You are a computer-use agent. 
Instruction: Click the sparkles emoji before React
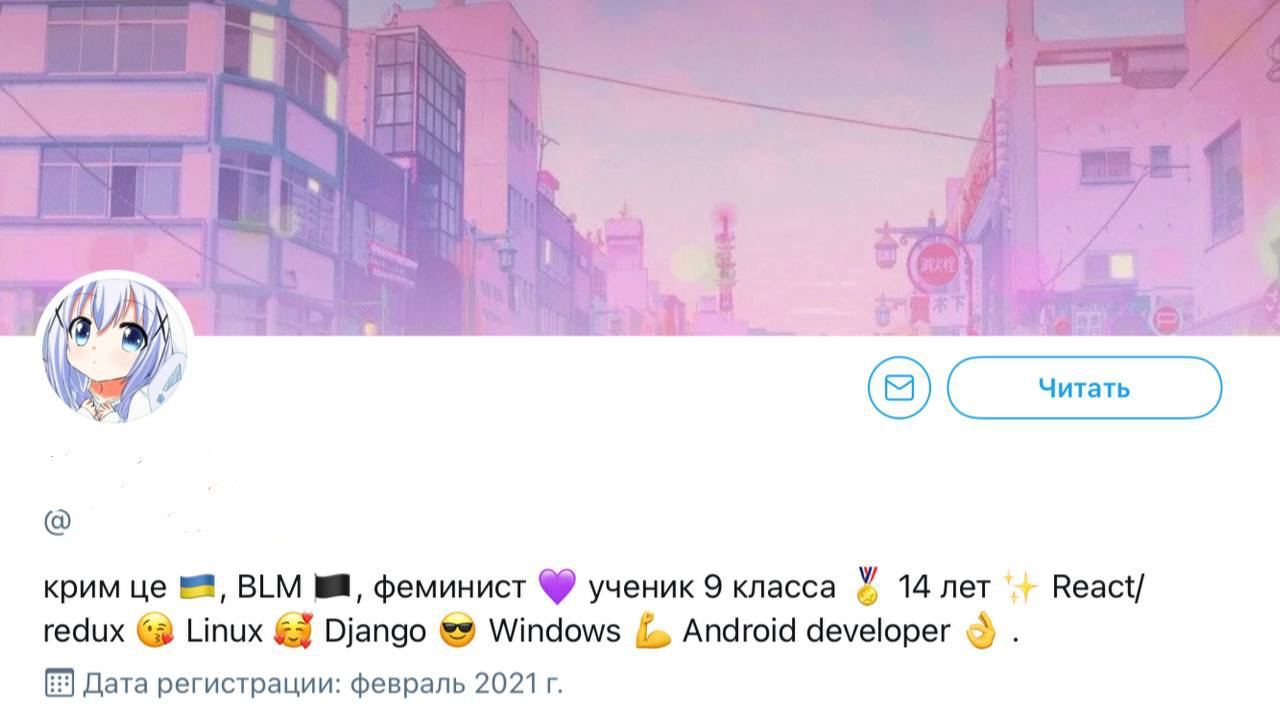tap(1021, 587)
